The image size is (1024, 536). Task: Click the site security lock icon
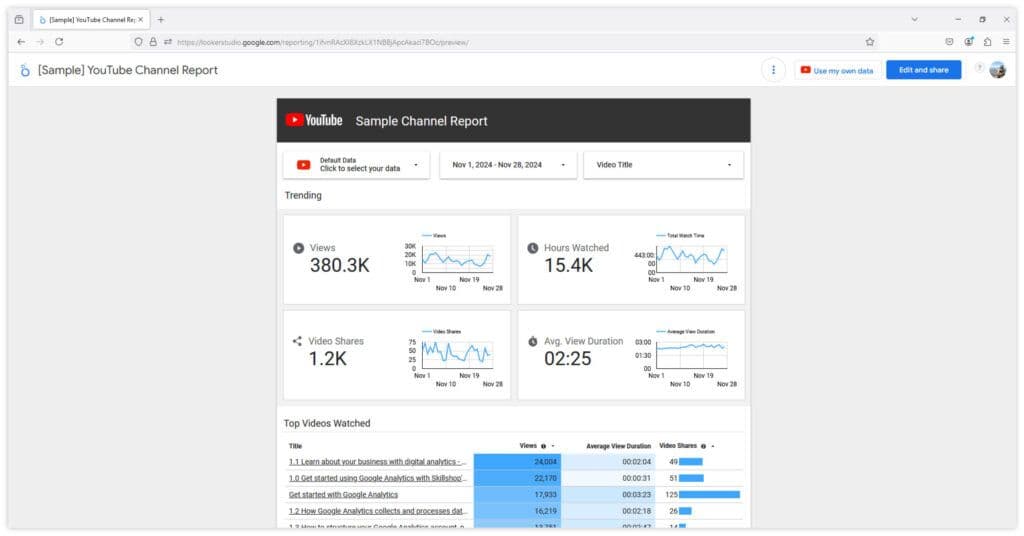153,42
